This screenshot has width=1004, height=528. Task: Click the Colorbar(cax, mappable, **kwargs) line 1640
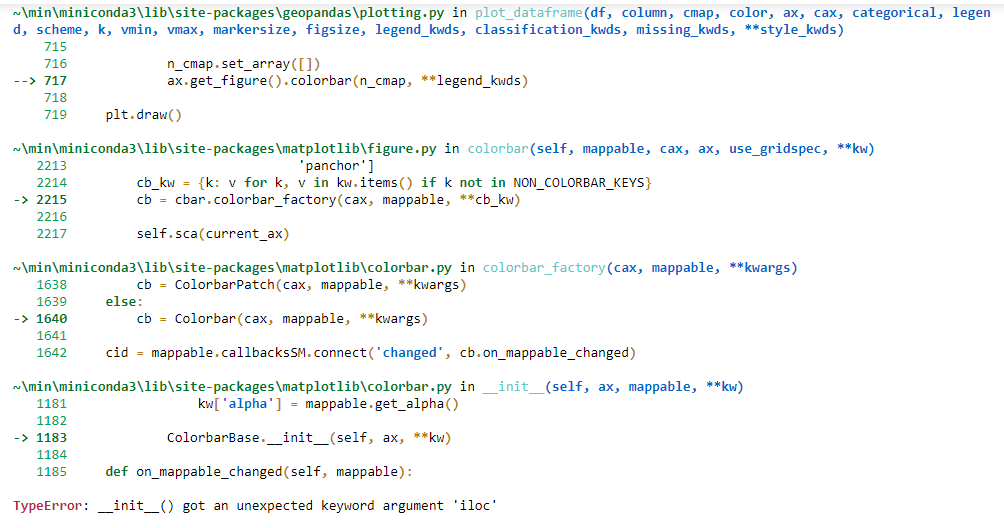(282, 319)
